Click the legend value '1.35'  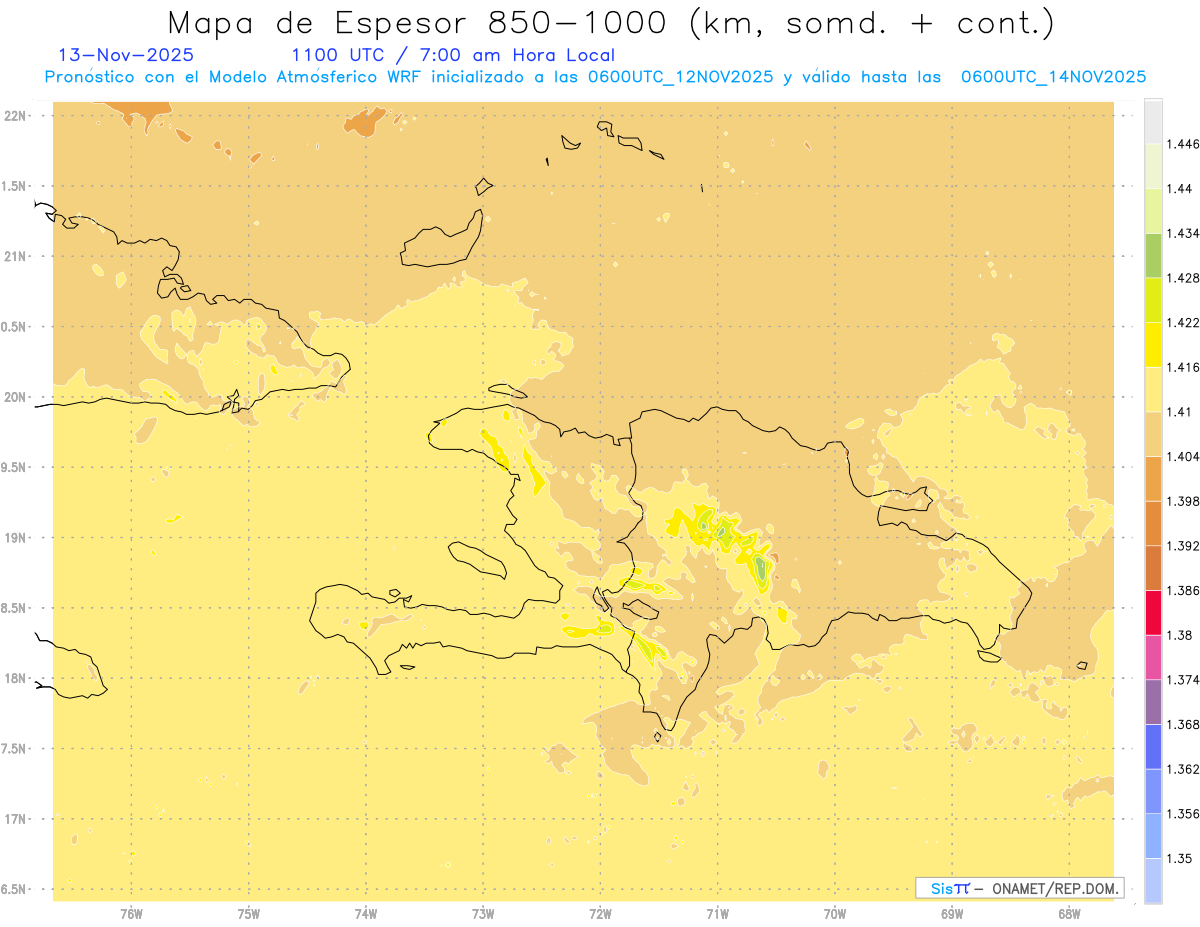(1181, 859)
